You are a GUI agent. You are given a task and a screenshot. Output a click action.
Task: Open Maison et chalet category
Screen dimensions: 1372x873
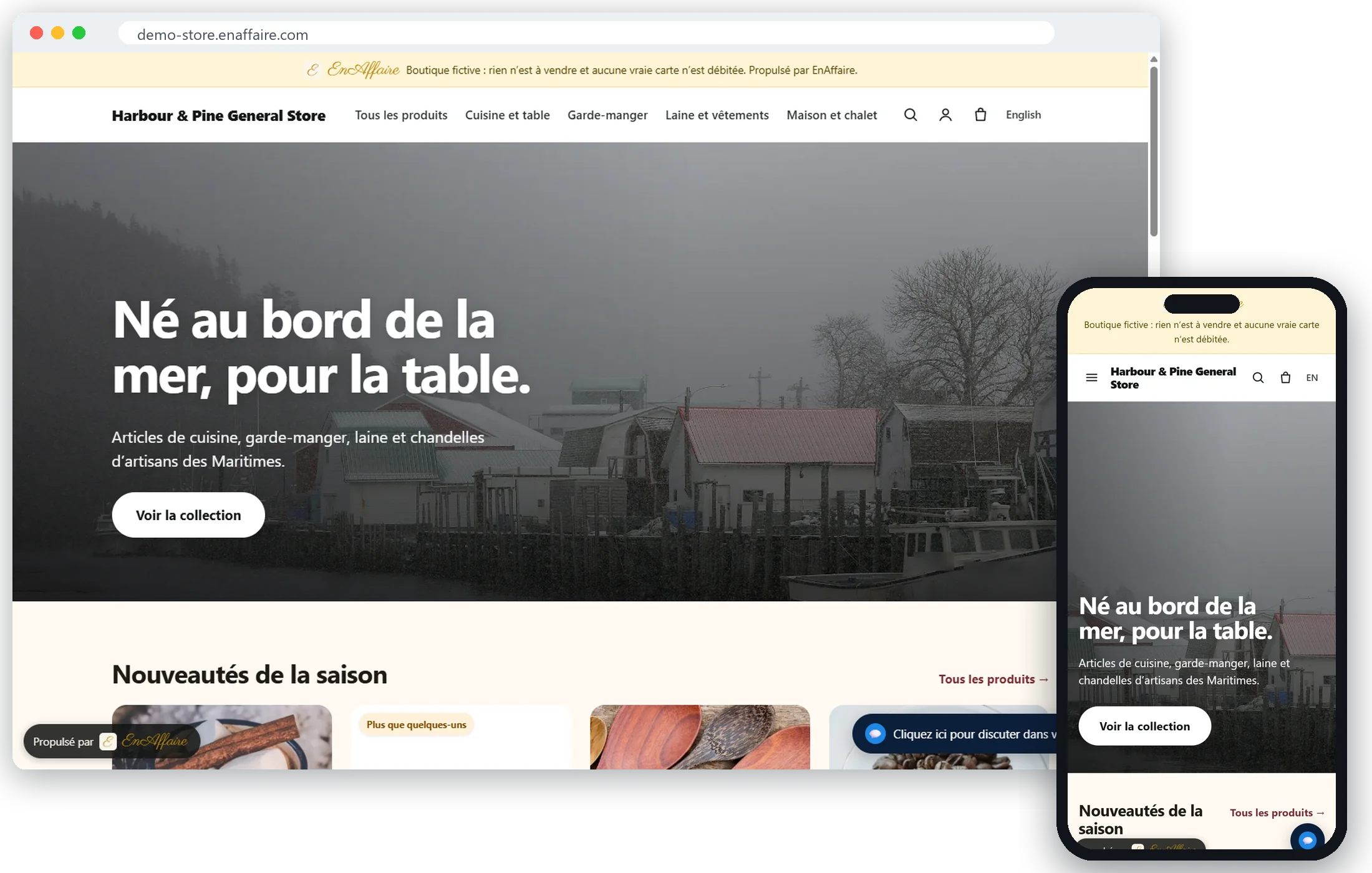tap(831, 115)
